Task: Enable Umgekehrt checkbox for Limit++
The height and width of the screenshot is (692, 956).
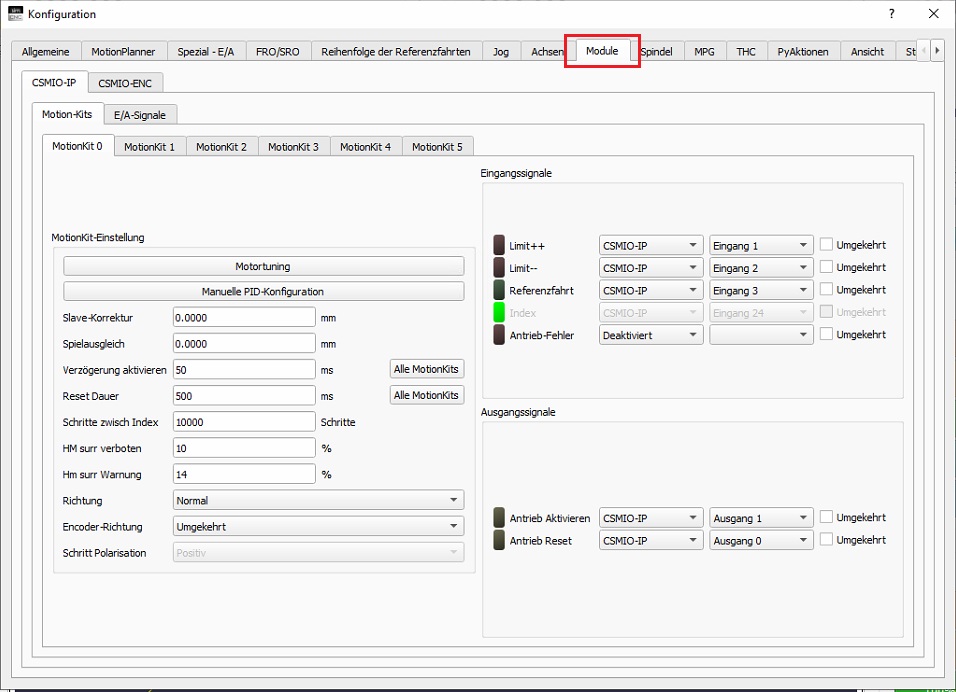Action: [826, 245]
